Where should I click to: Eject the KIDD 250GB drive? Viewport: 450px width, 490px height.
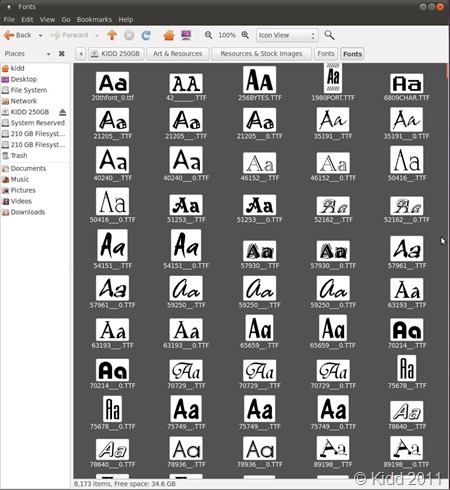pyautogui.click(x=62, y=112)
